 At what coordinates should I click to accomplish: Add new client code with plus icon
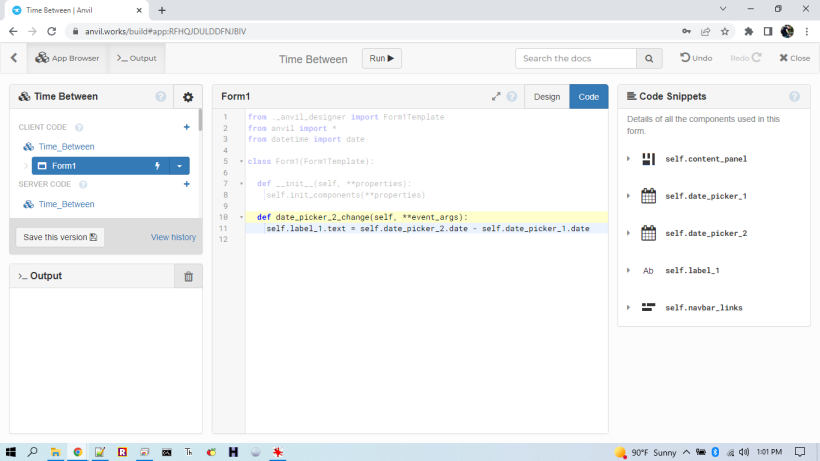[x=186, y=127]
